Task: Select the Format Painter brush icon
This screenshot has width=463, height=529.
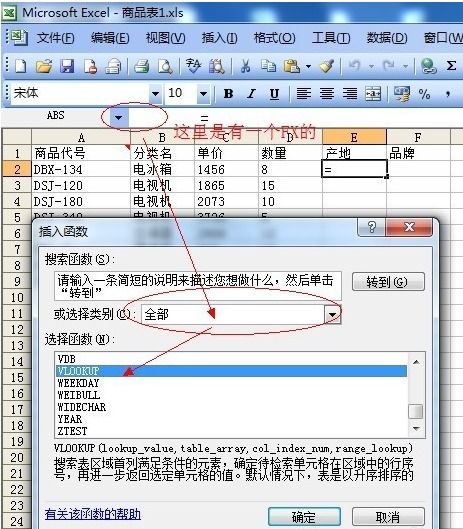Action: pos(326,66)
